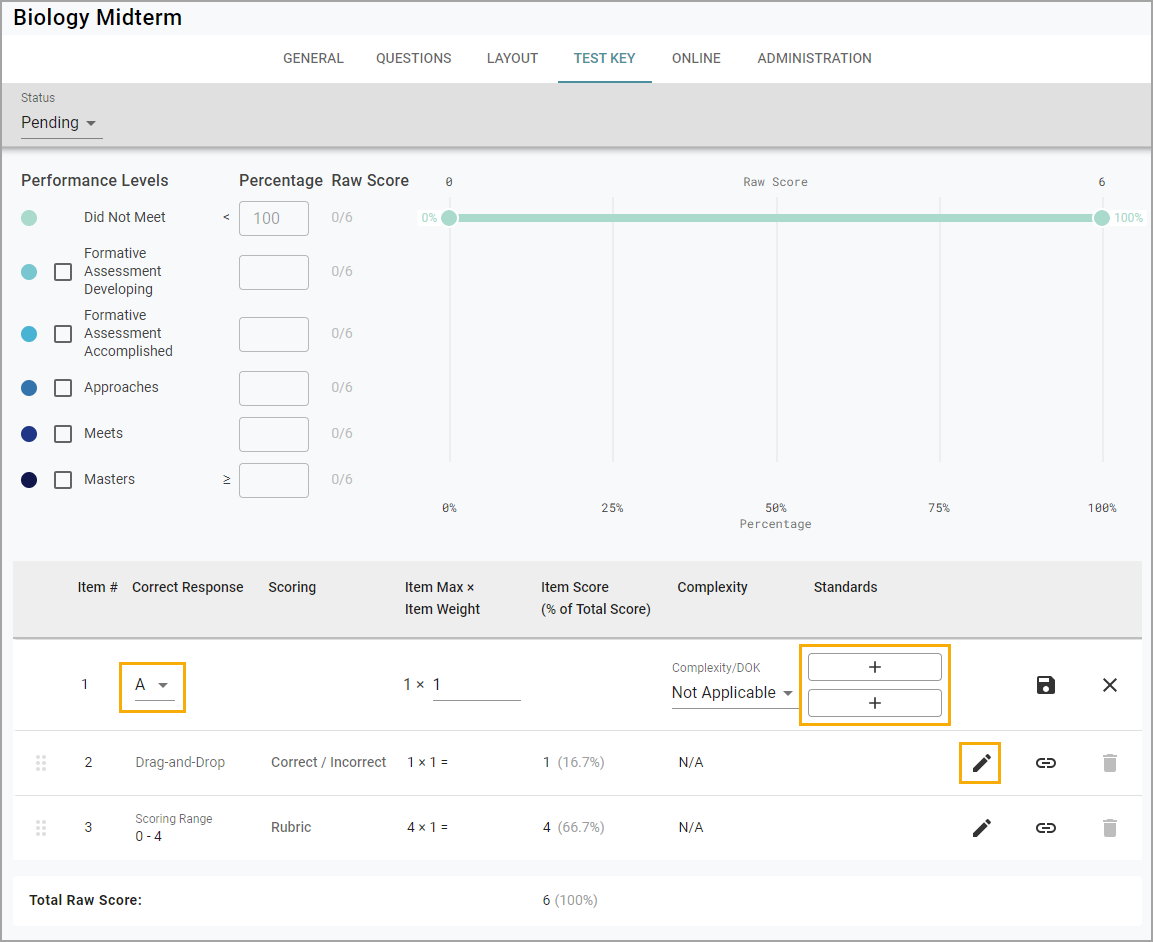The height and width of the screenshot is (942, 1153).
Task: Switch to the Administration tab
Action: click(x=814, y=58)
